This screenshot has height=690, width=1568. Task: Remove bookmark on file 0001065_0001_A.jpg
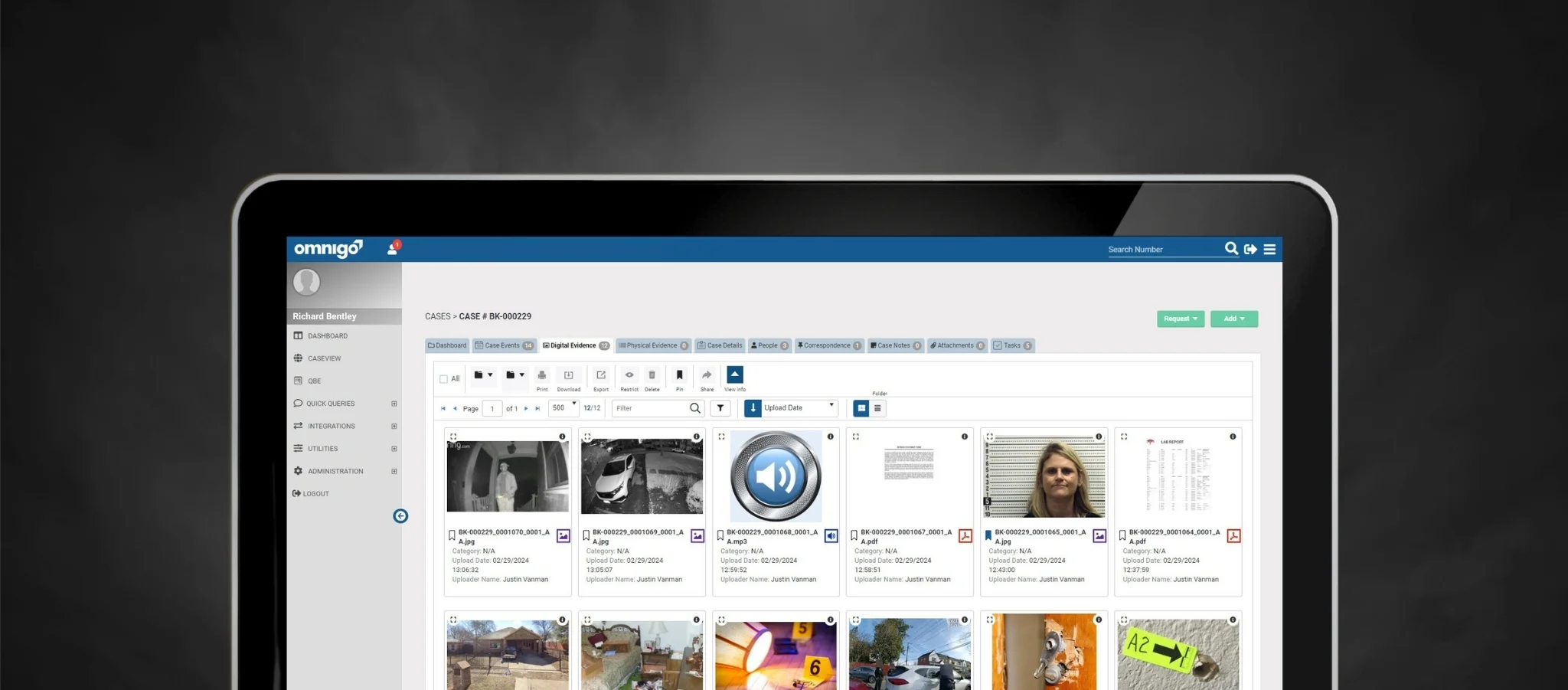pos(988,536)
